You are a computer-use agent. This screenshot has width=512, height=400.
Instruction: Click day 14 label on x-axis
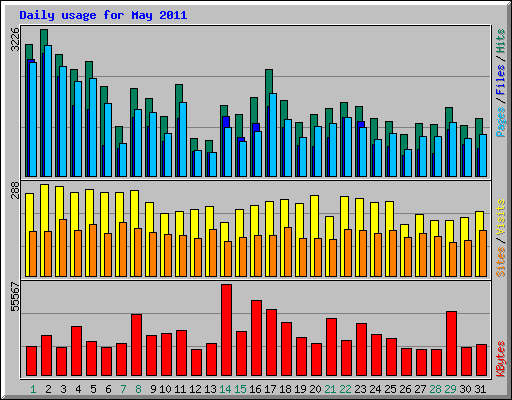225,389
